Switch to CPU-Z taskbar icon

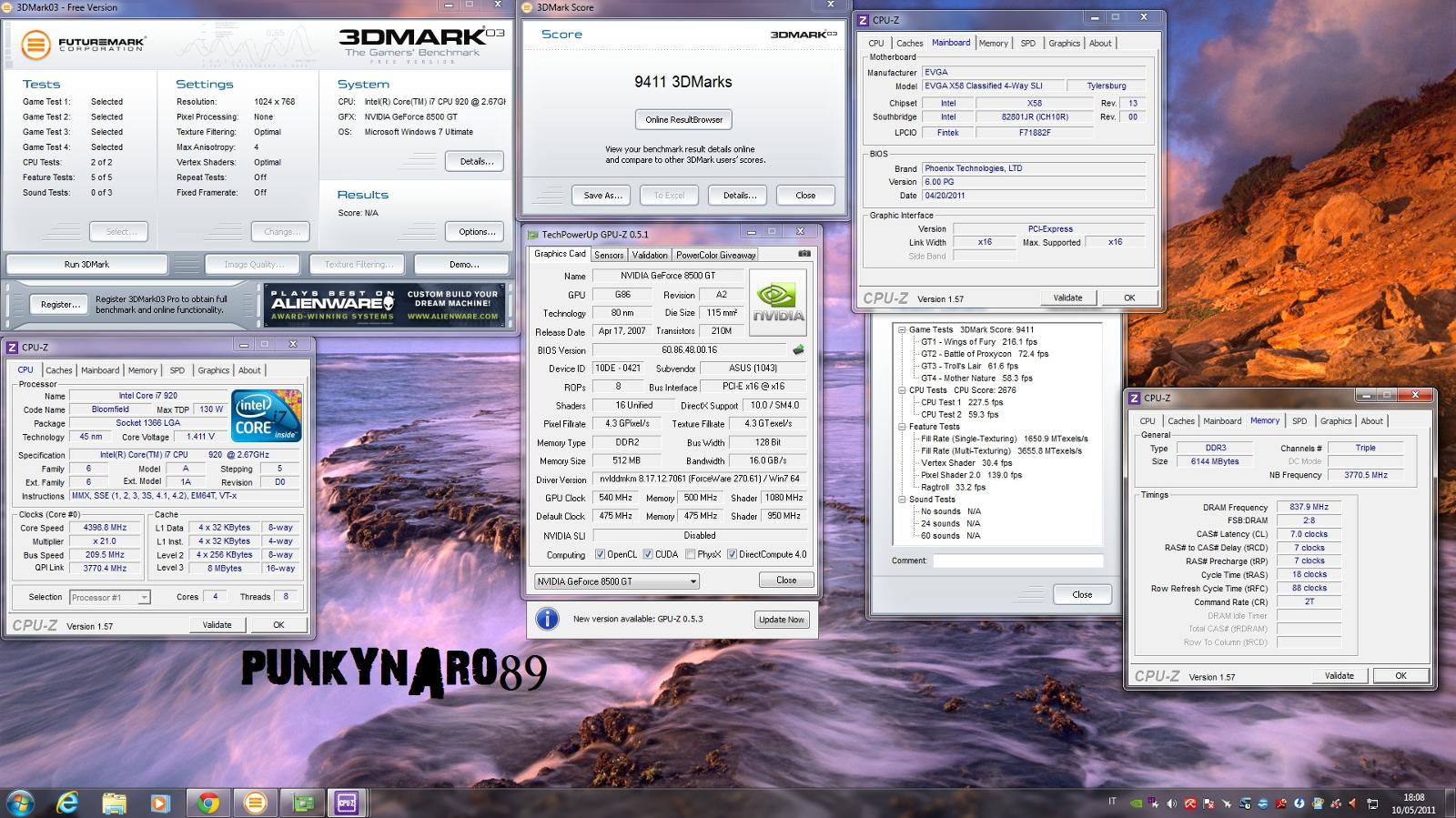pos(347,803)
